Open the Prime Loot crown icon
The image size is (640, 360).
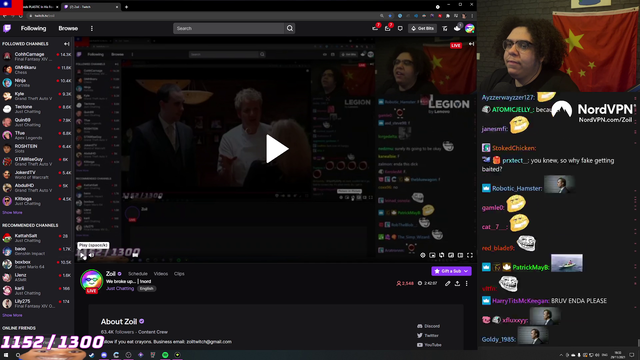375,28
